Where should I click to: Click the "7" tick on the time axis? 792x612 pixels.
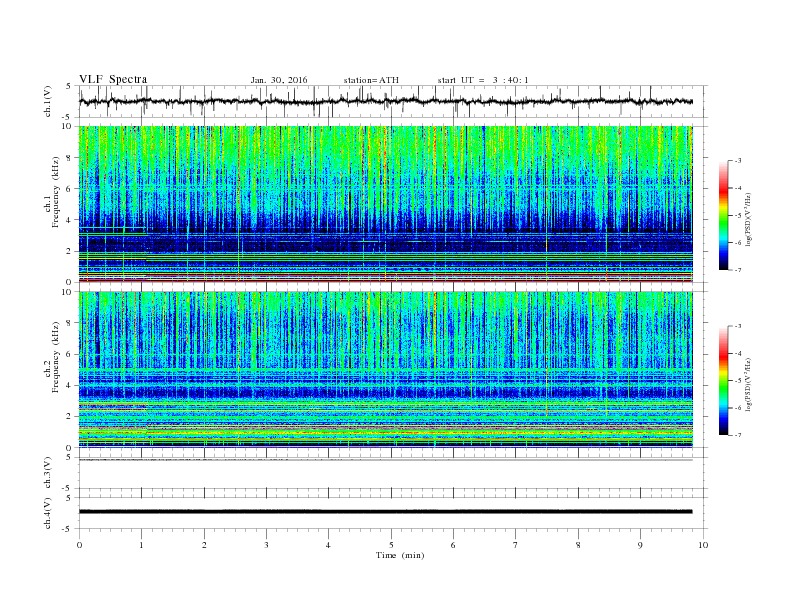tap(516, 545)
